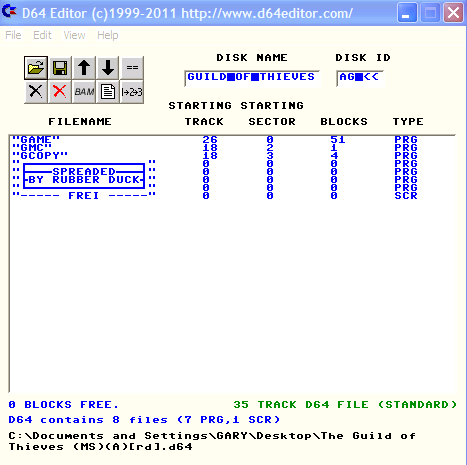Open a D64 file with the folder icon
This screenshot has width=467, height=465.
click(x=36, y=68)
